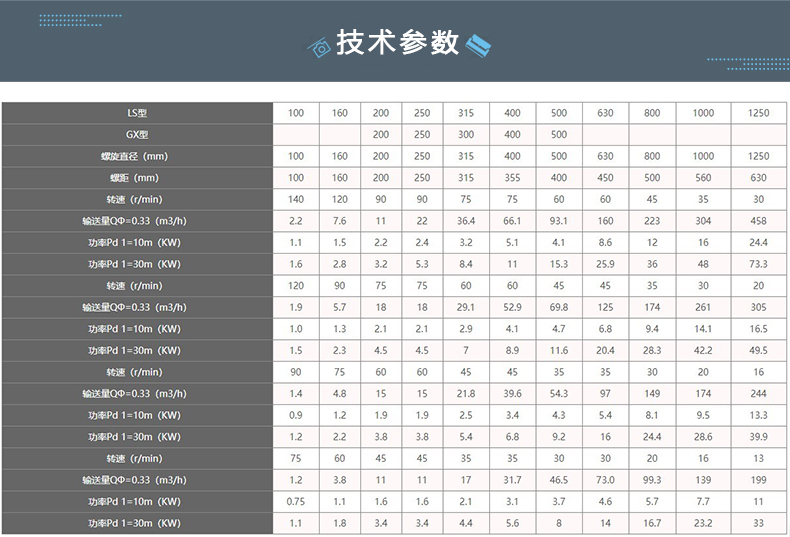Click the 功率 cell showing 42.2
The width and height of the screenshot is (790, 537).
click(703, 351)
